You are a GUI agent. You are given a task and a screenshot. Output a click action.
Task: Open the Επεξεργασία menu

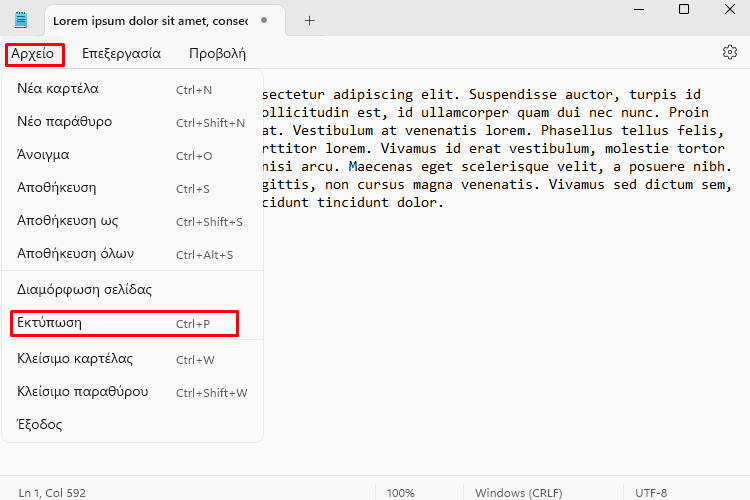121,54
